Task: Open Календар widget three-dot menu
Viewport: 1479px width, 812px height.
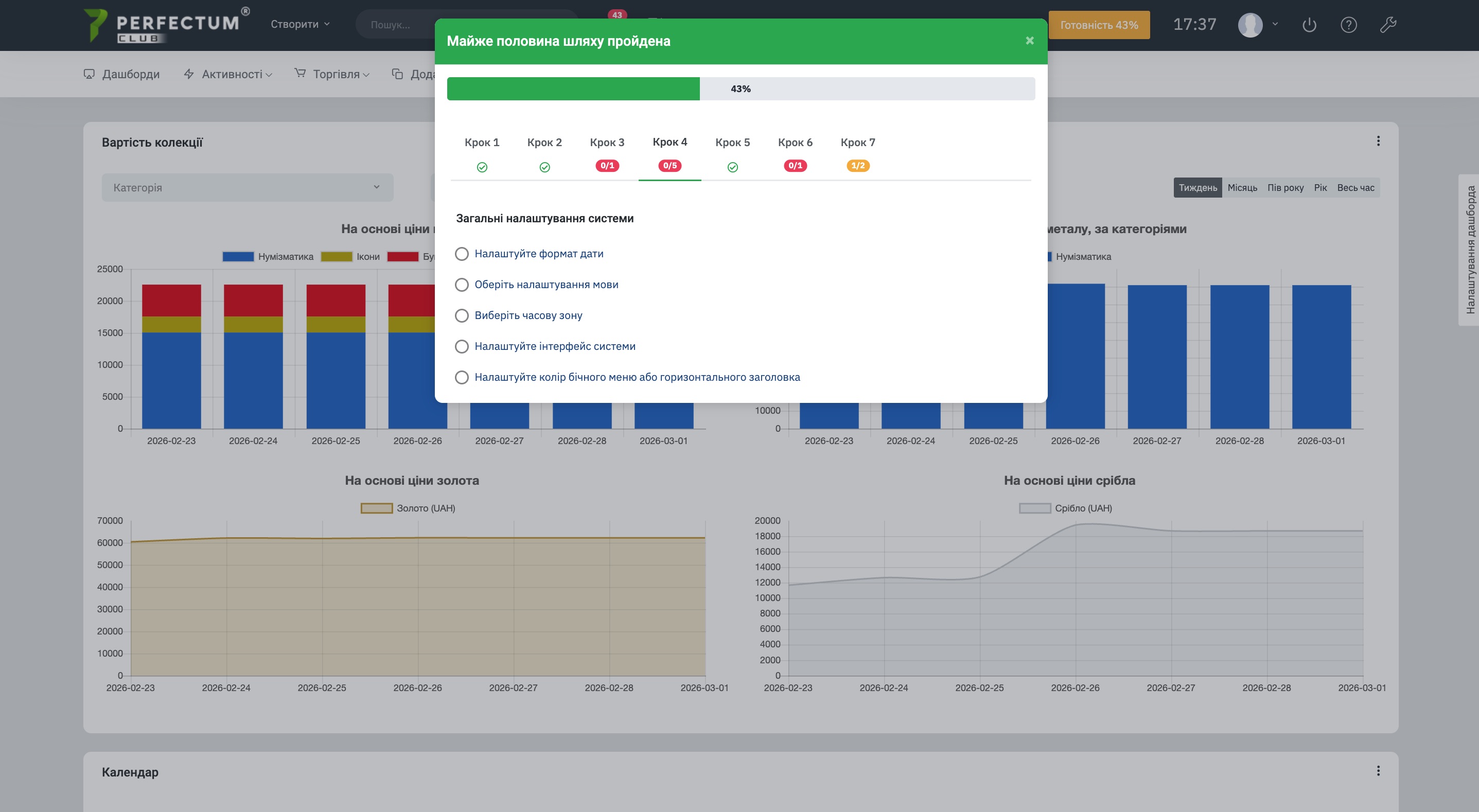Action: [x=1378, y=771]
